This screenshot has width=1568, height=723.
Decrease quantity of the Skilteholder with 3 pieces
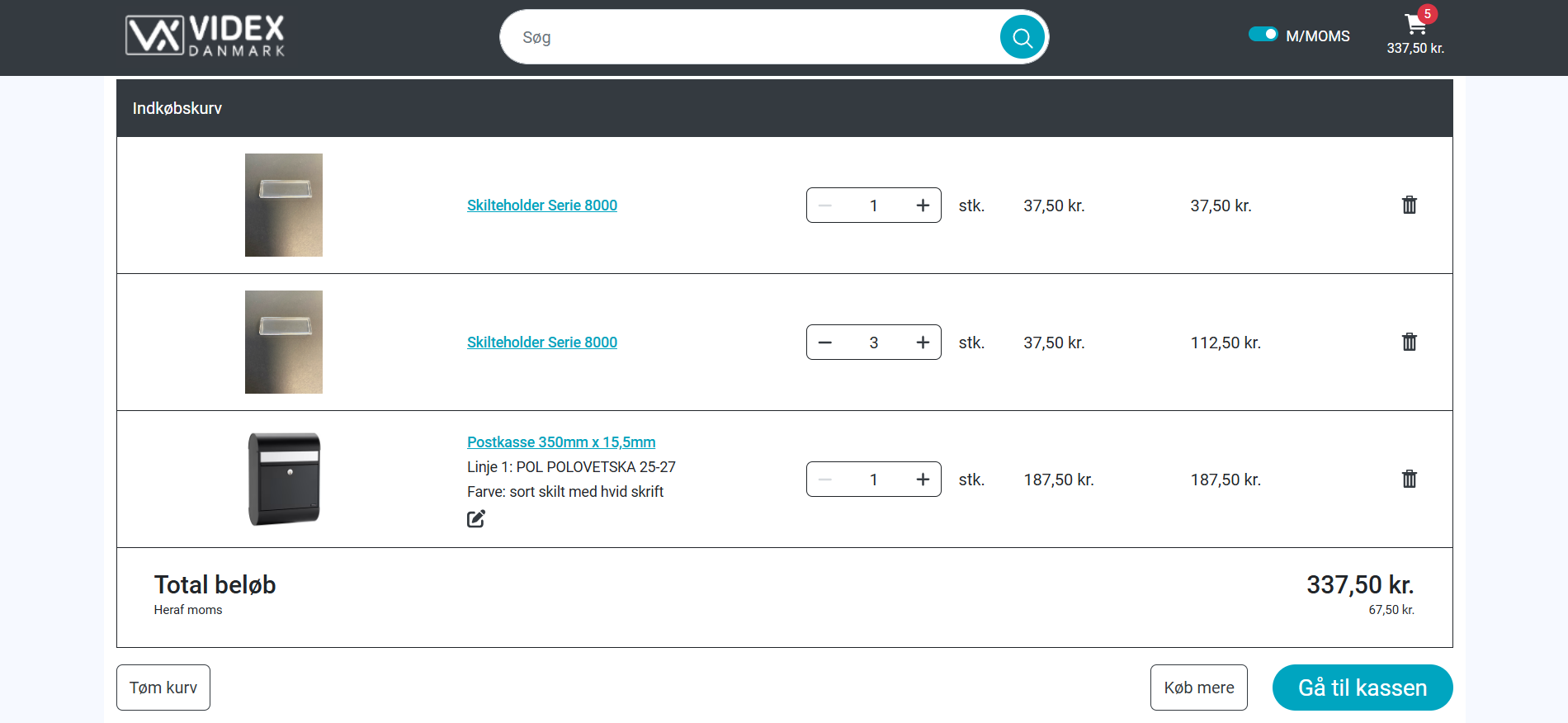(825, 343)
